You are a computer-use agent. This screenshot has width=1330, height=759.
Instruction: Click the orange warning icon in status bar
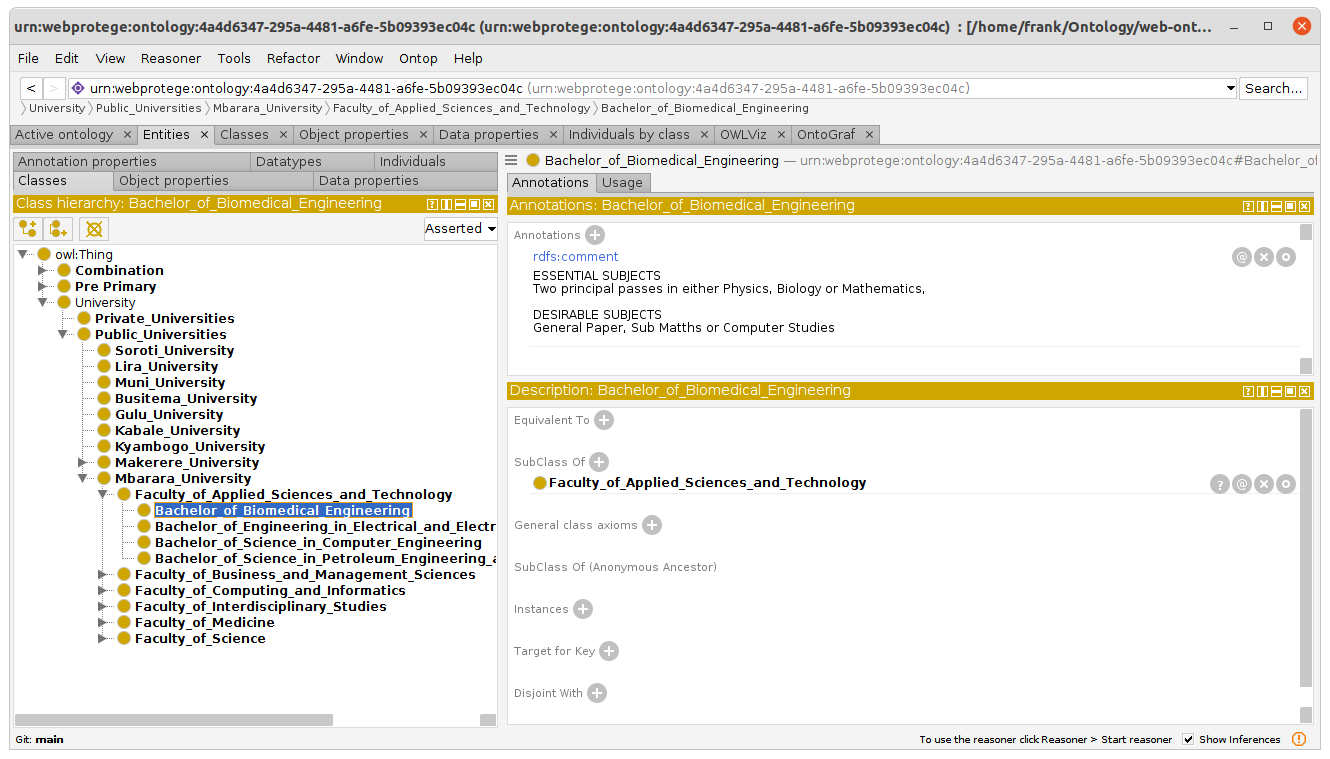click(1299, 739)
